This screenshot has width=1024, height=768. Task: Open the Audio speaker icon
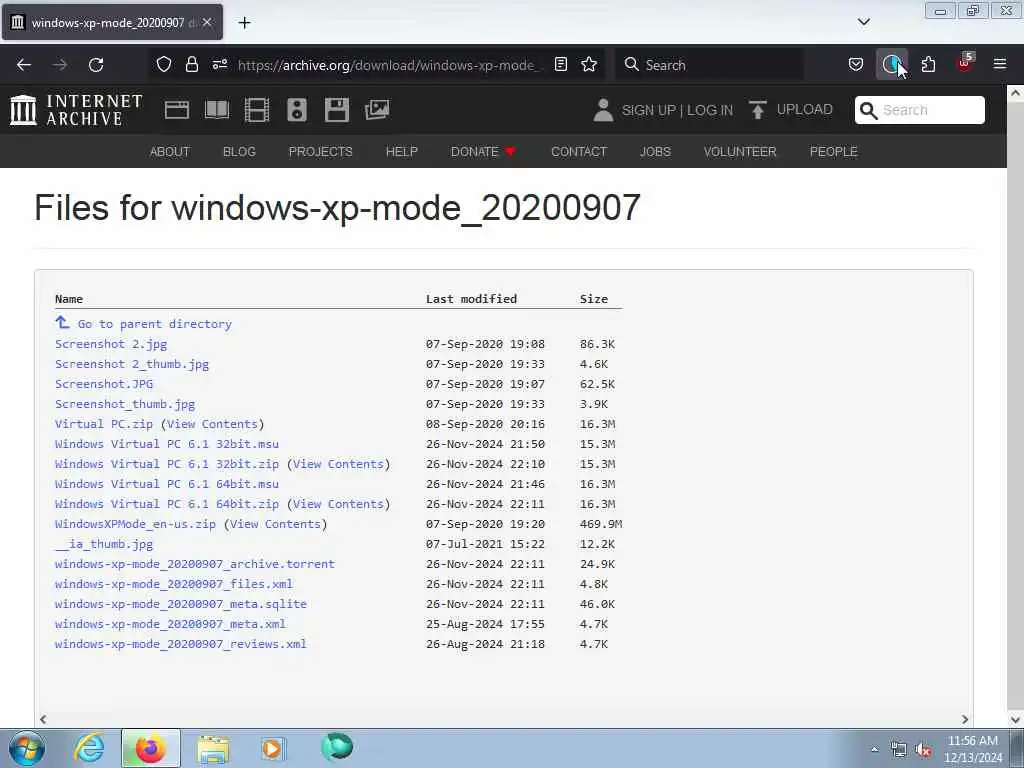pos(296,110)
